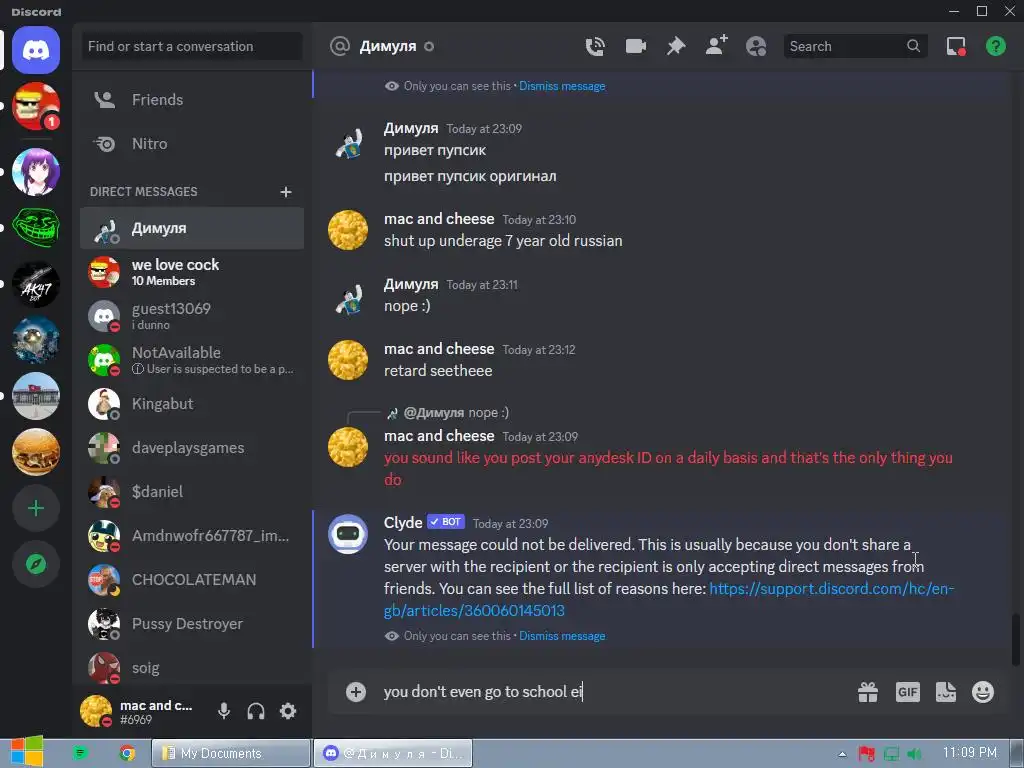This screenshot has height=768, width=1024.
Task: Open Nitro page
Action: coord(192,144)
